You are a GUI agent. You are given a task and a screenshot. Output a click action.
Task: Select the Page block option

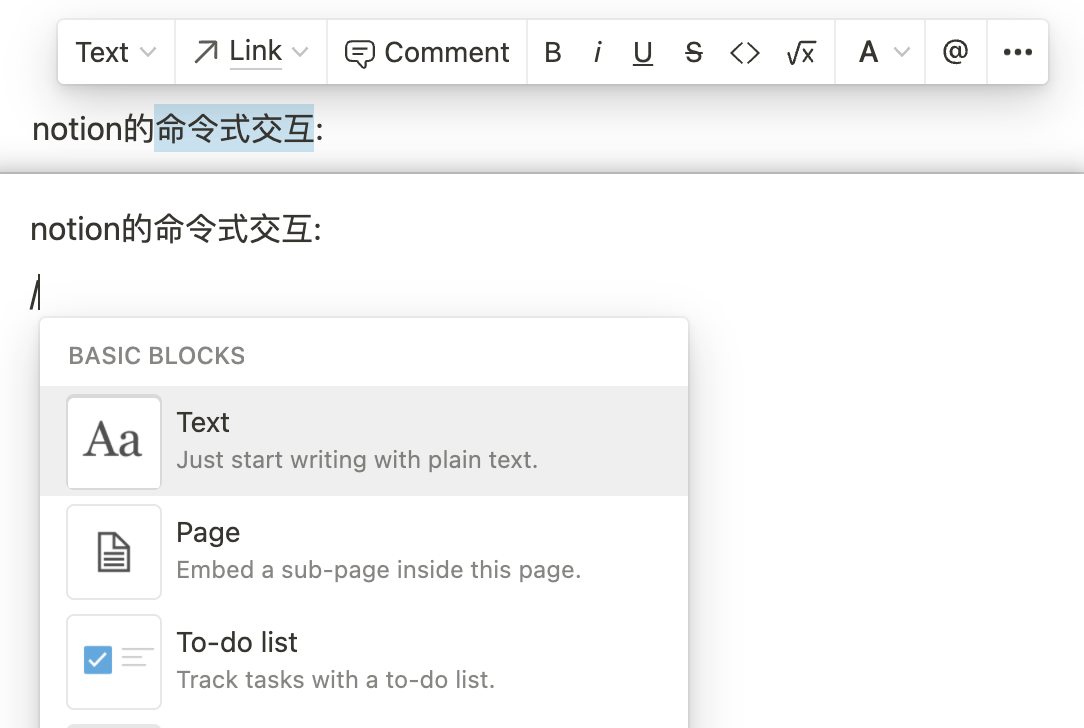364,551
